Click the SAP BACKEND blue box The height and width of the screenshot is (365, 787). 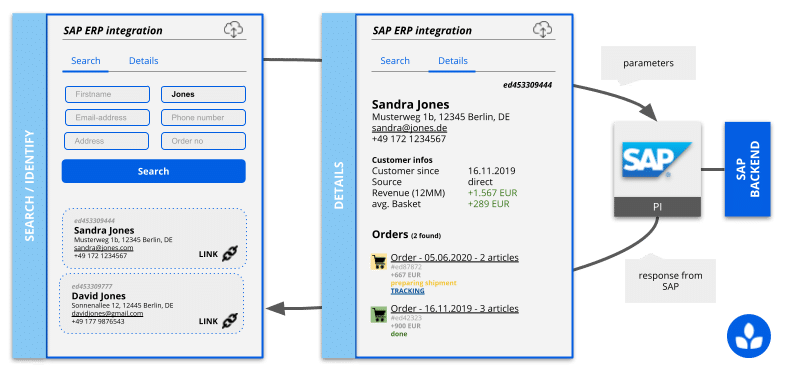[747, 169]
